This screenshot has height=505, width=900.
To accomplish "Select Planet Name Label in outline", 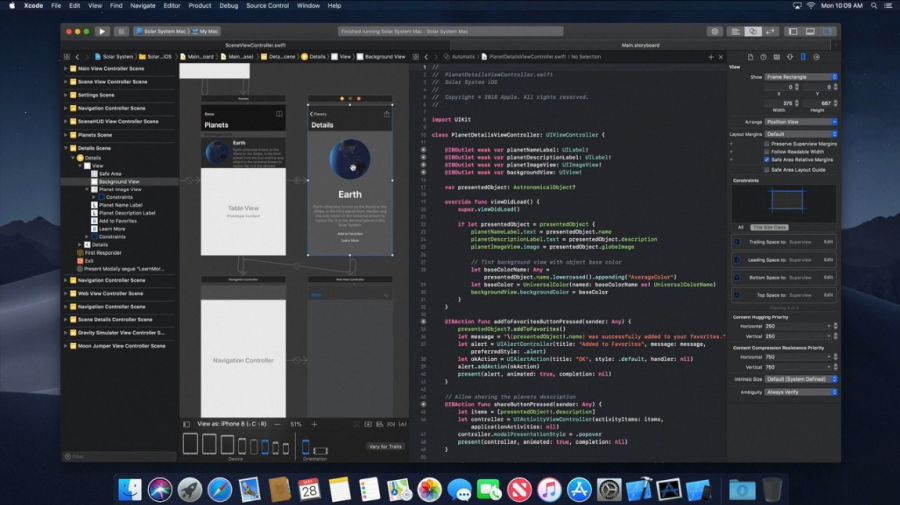I will pyautogui.click(x=121, y=205).
